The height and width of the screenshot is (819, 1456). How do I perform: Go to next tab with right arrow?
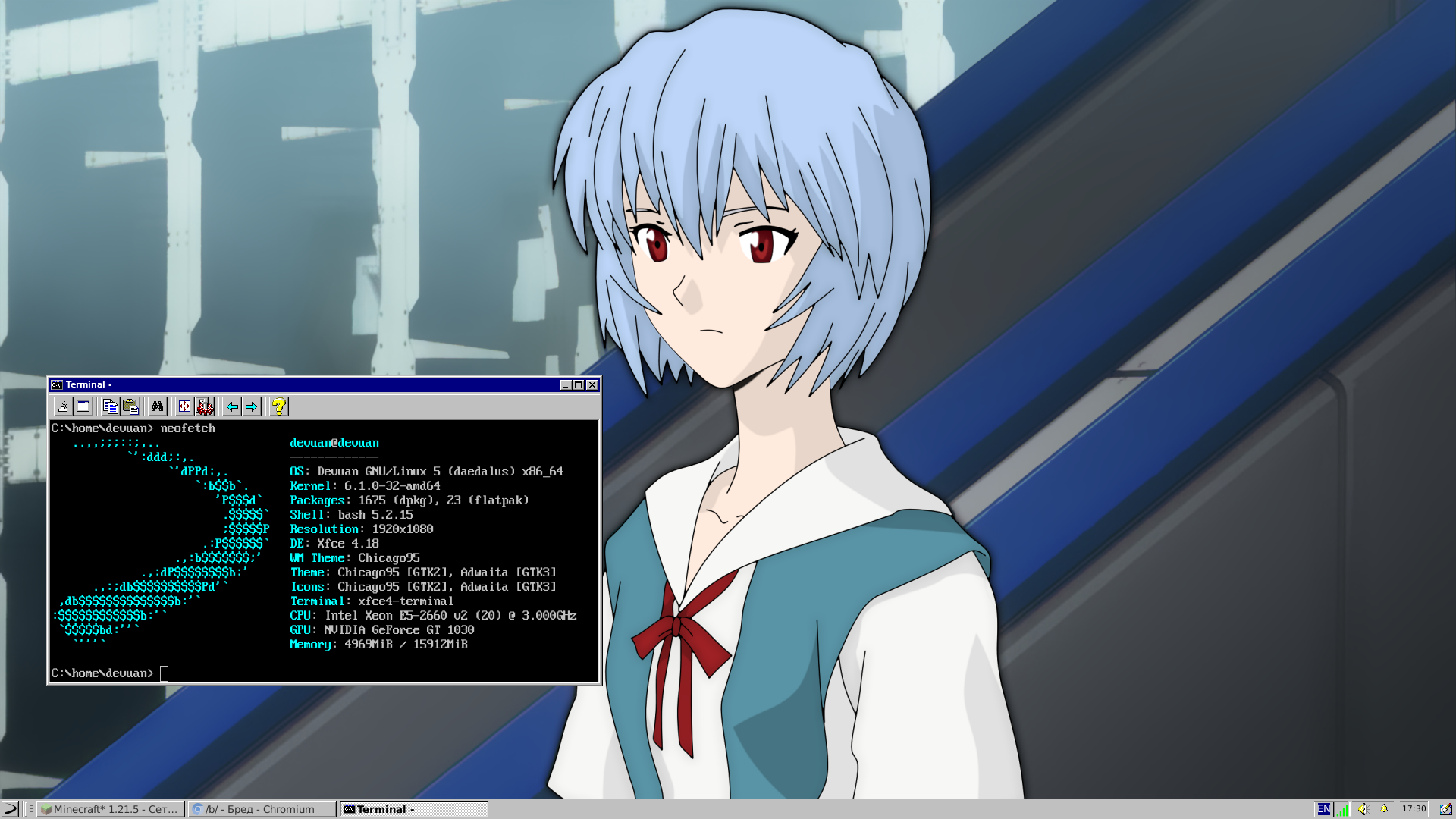252,406
